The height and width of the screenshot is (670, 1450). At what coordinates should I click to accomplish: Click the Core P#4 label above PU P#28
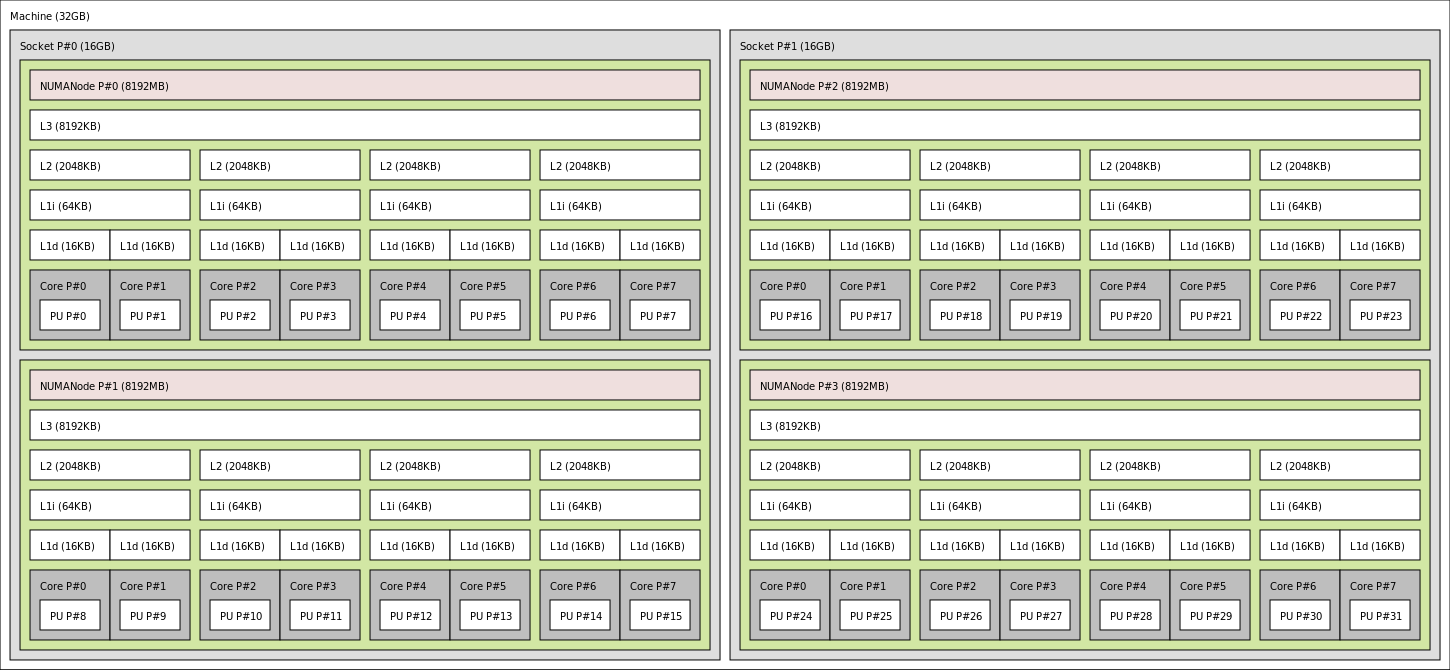click(x=1123, y=586)
